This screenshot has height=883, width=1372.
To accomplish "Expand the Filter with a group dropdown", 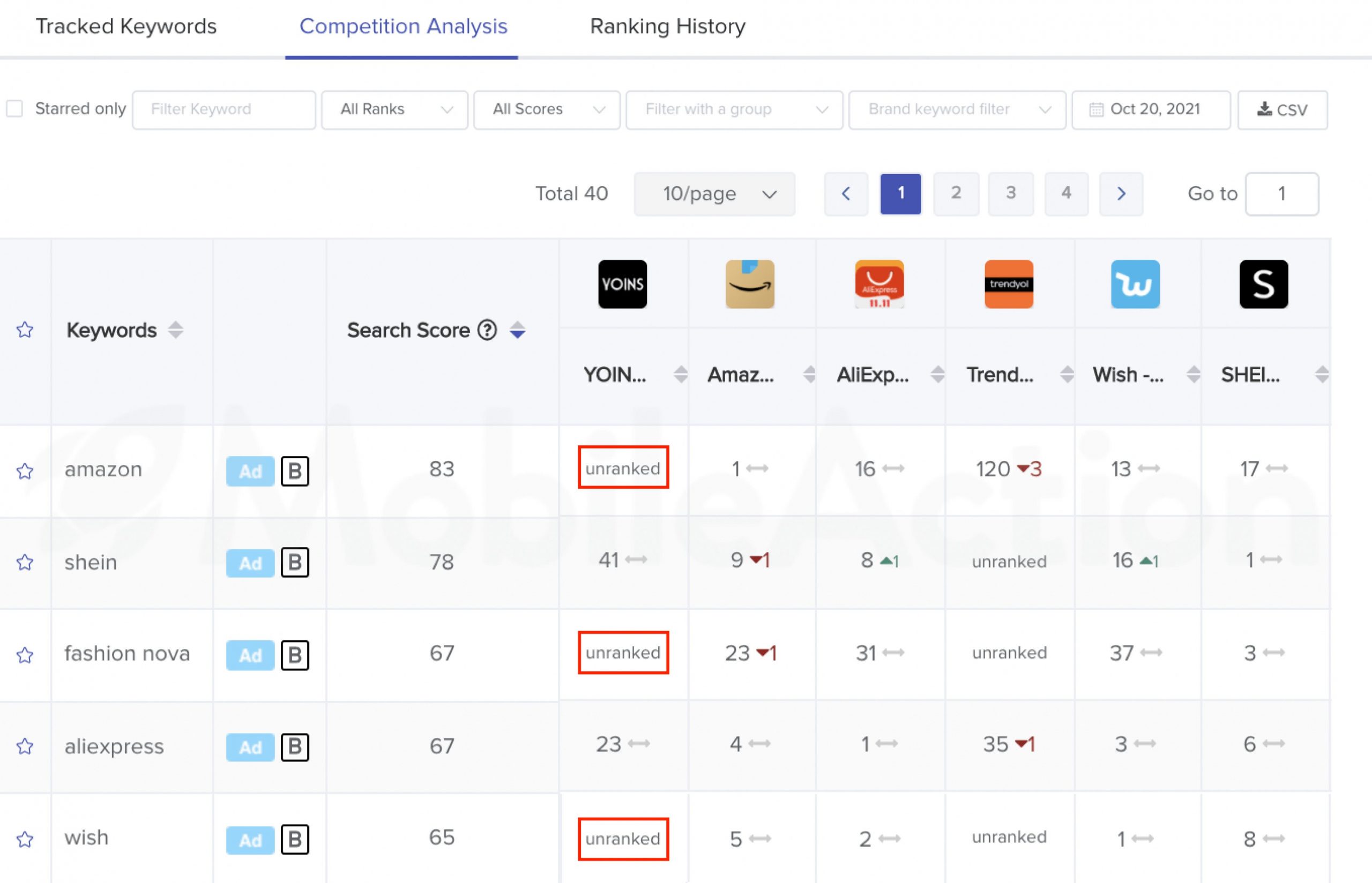I will point(734,109).
